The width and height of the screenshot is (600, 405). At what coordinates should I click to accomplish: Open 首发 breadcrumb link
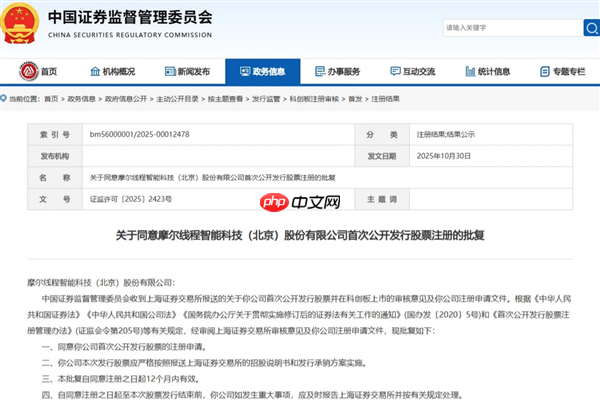click(355, 99)
